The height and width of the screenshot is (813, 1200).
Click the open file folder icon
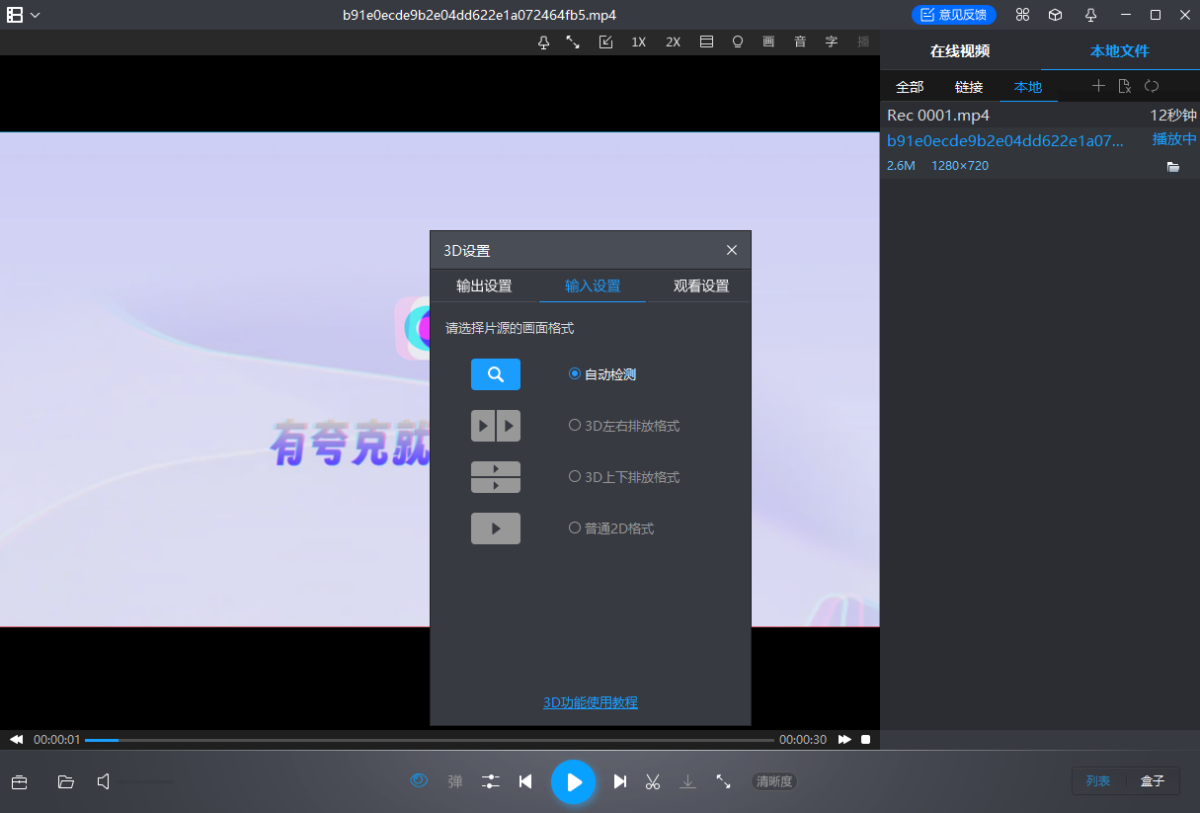(x=66, y=782)
